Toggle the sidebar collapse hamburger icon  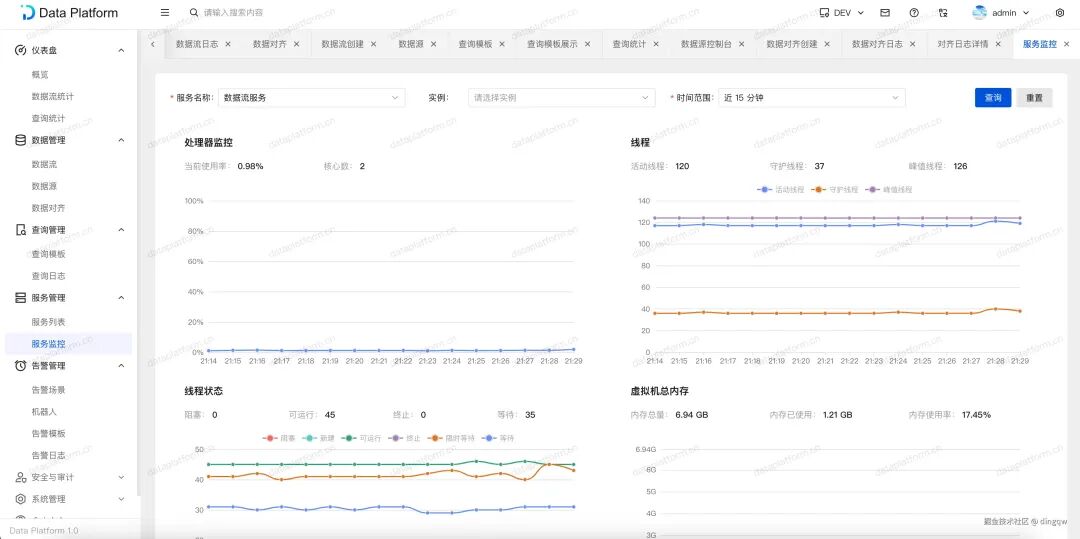coord(165,12)
